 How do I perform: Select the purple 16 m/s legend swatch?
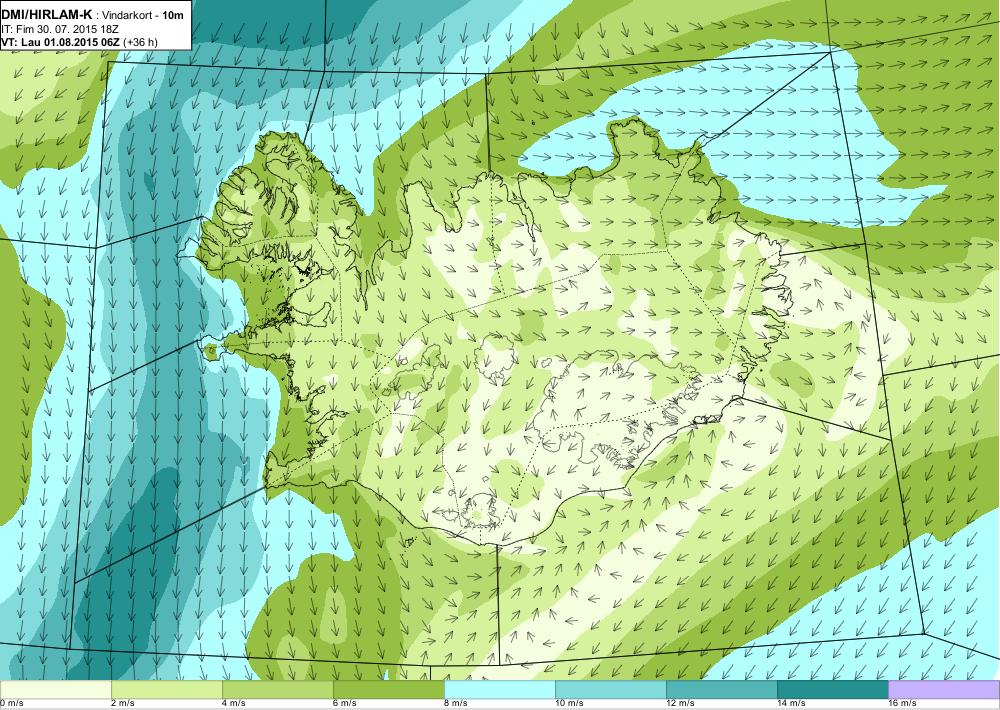point(944,690)
